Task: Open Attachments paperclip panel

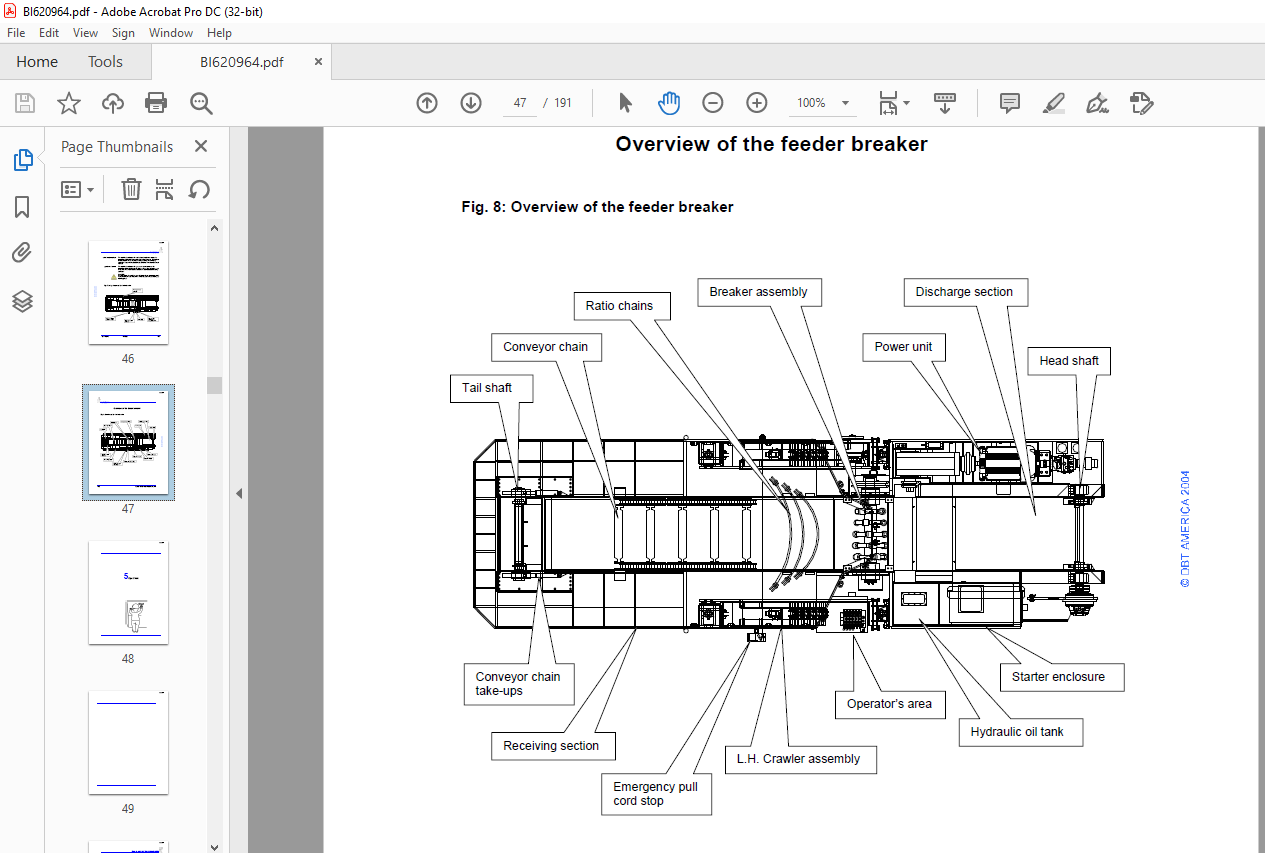Action: pos(22,253)
